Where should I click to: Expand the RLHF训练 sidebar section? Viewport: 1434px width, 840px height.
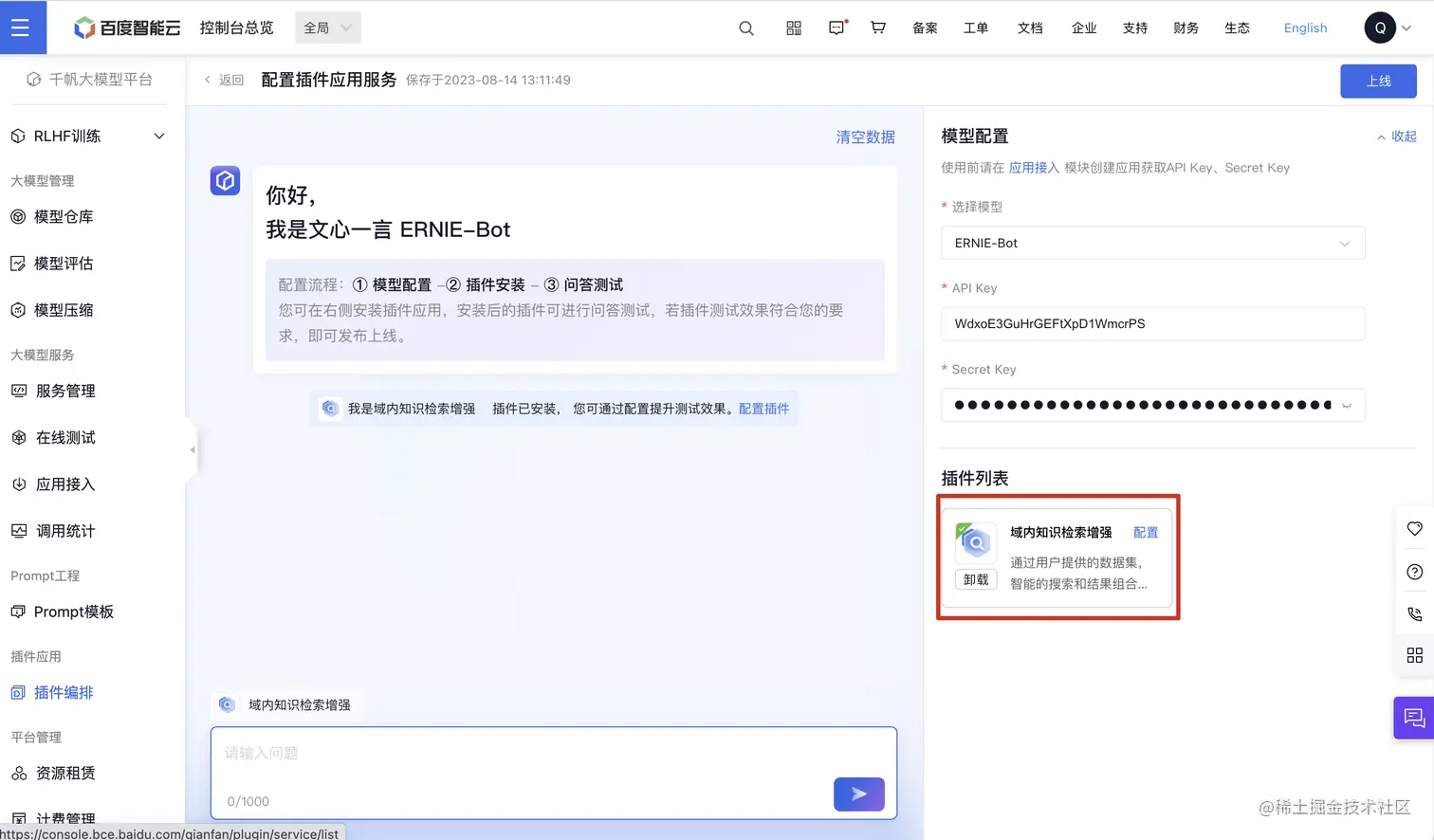tap(159, 136)
